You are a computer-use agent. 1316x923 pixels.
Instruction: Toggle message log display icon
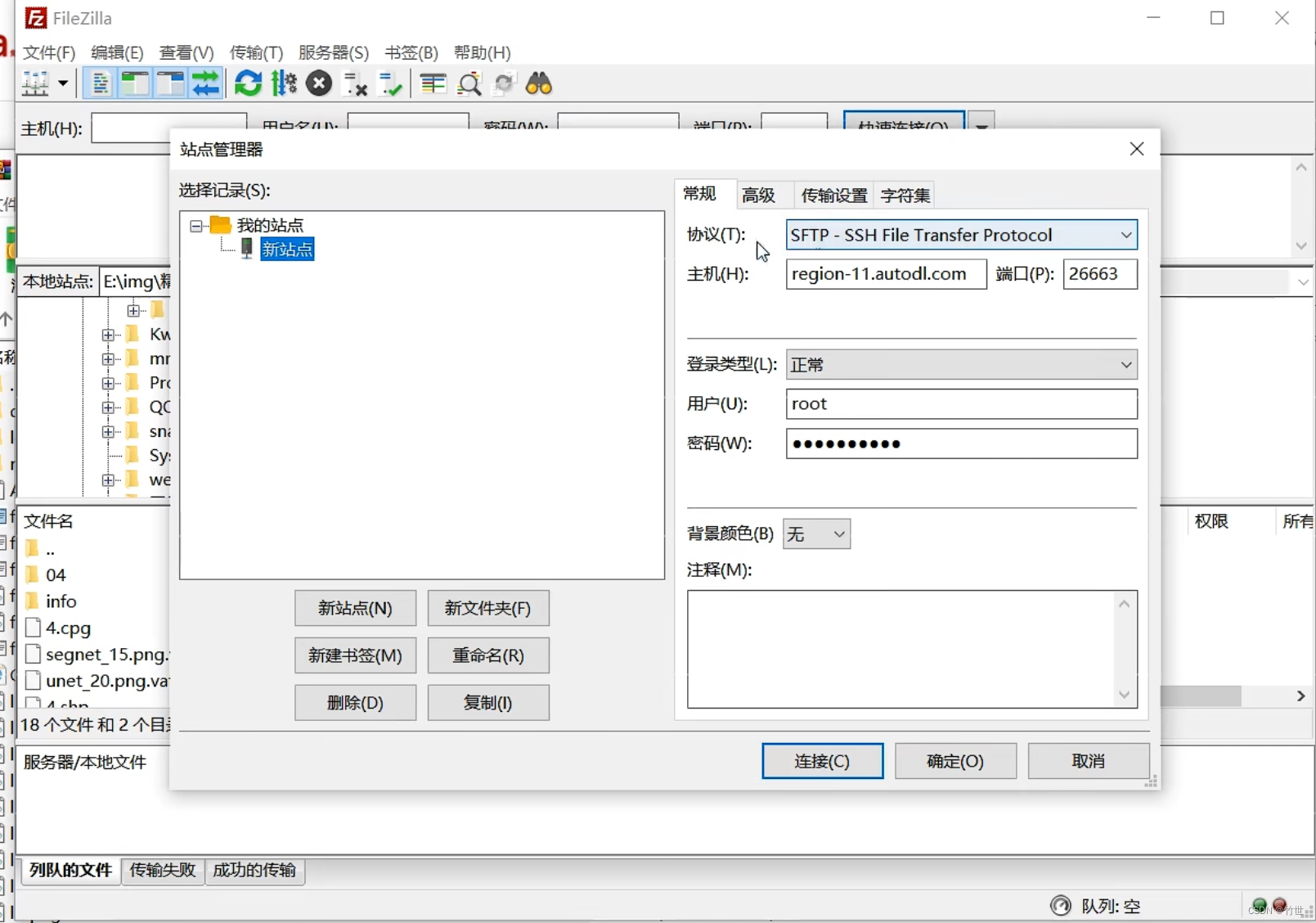point(100,83)
